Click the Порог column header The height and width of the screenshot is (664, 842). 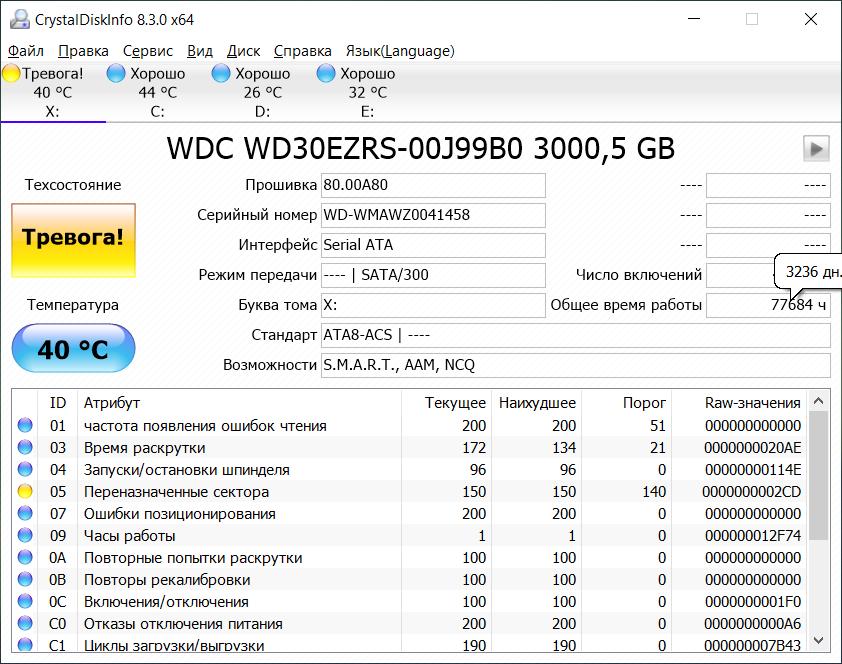pyautogui.click(x=627, y=403)
